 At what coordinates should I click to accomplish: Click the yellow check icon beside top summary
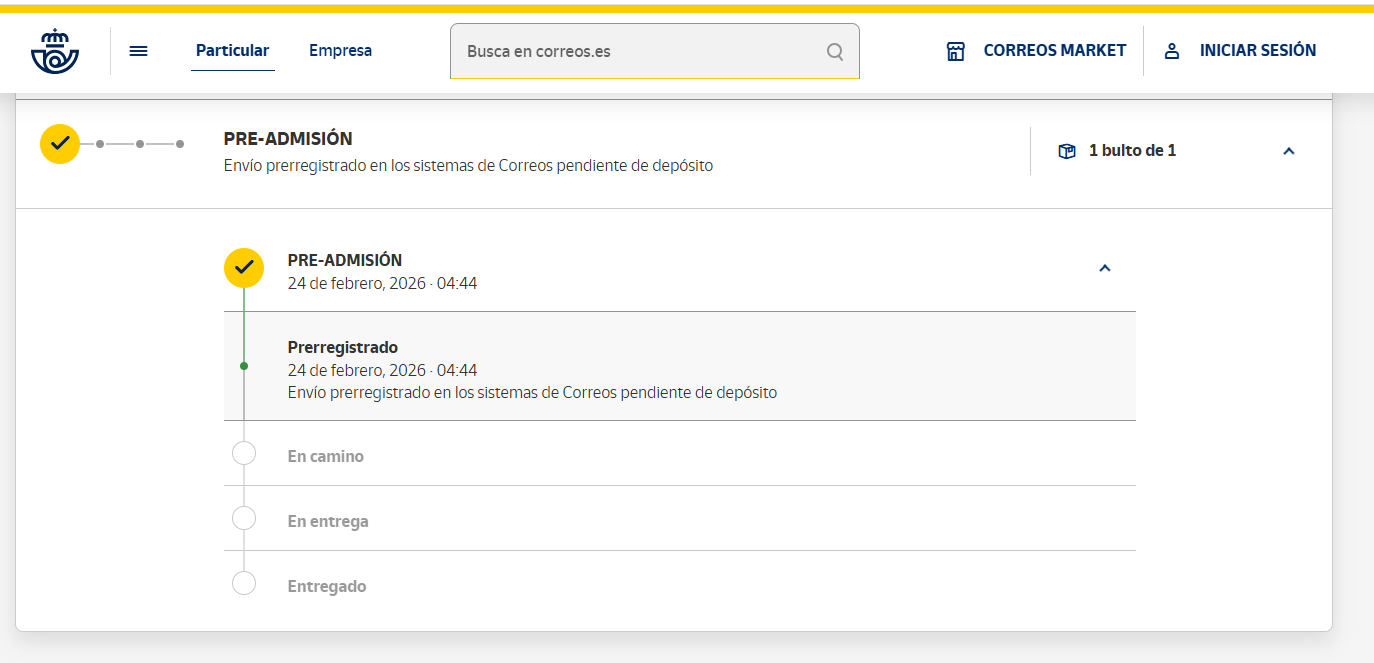coord(60,144)
